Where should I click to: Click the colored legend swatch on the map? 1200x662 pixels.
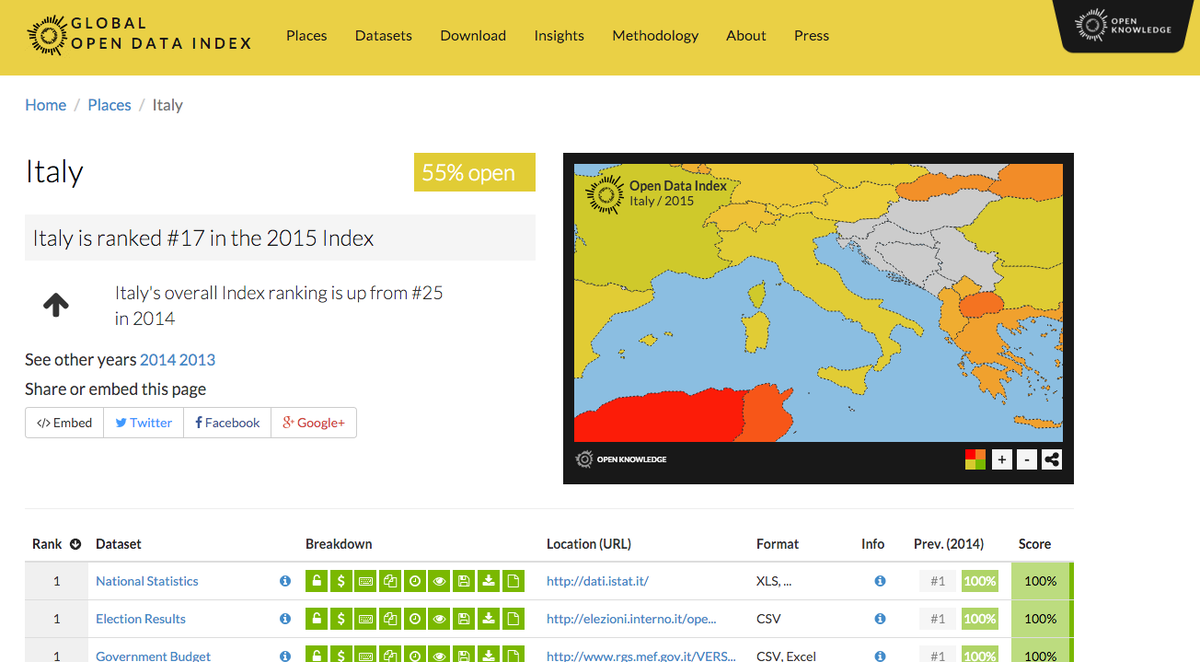(975, 459)
